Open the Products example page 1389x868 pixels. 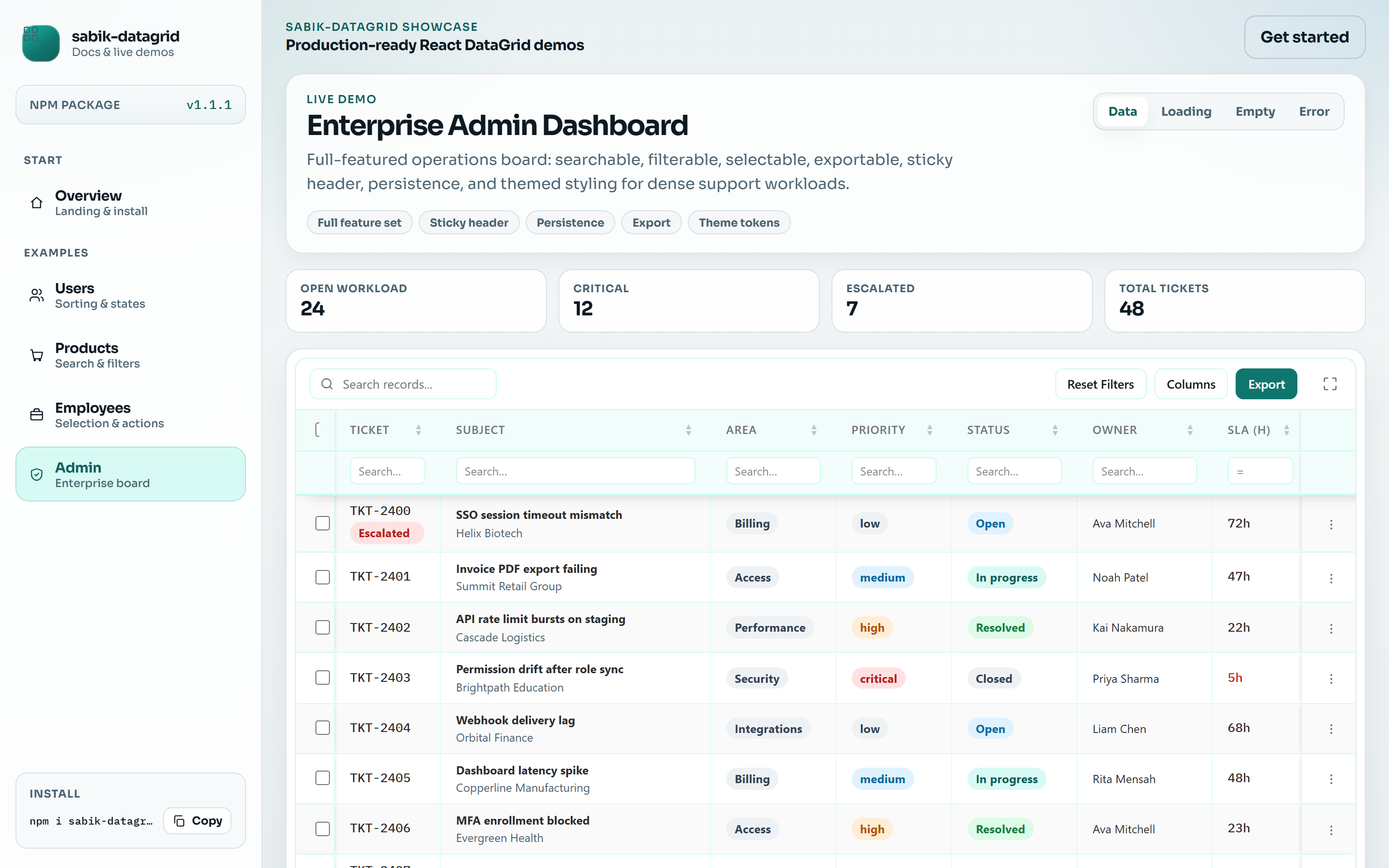pos(131,355)
